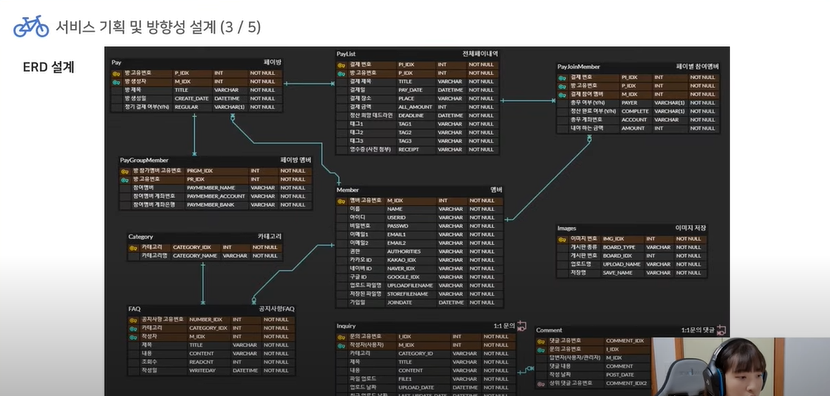Select the FAQ table header

(211, 309)
